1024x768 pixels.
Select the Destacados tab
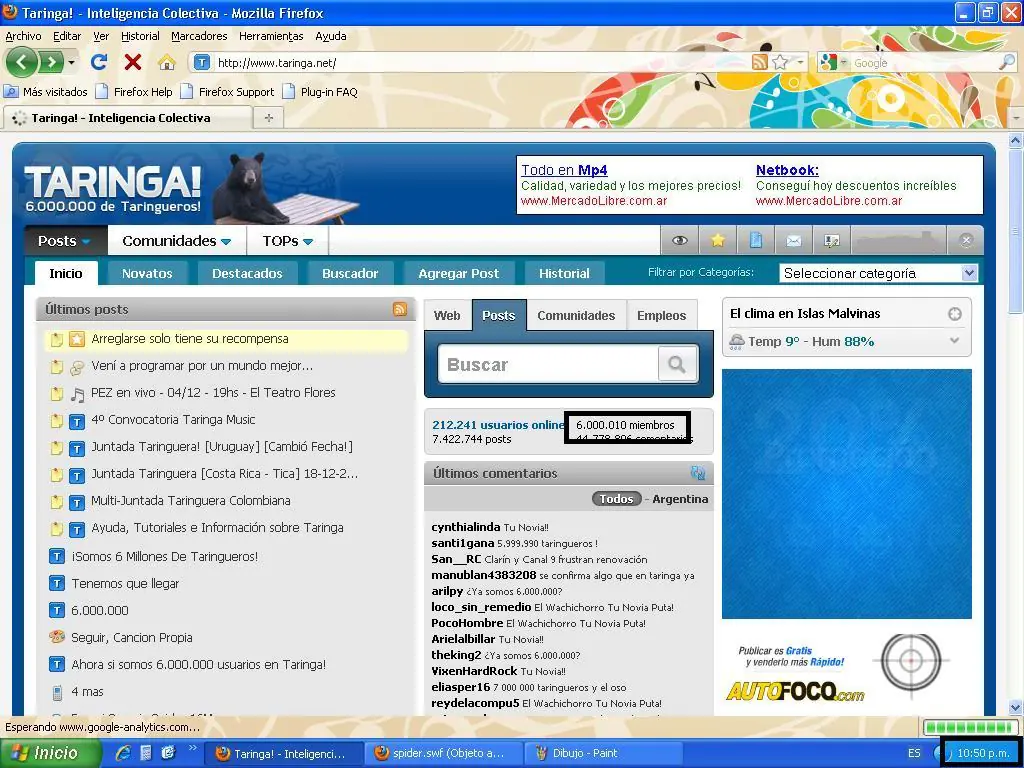(x=247, y=273)
